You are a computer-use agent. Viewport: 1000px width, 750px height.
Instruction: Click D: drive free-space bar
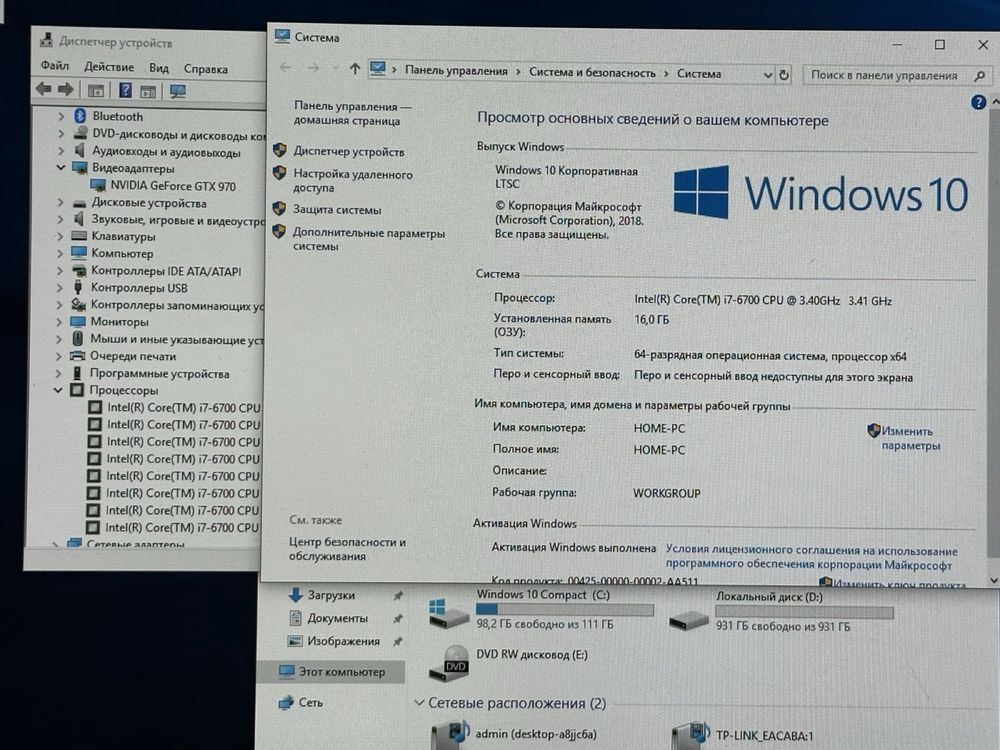(x=804, y=612)
